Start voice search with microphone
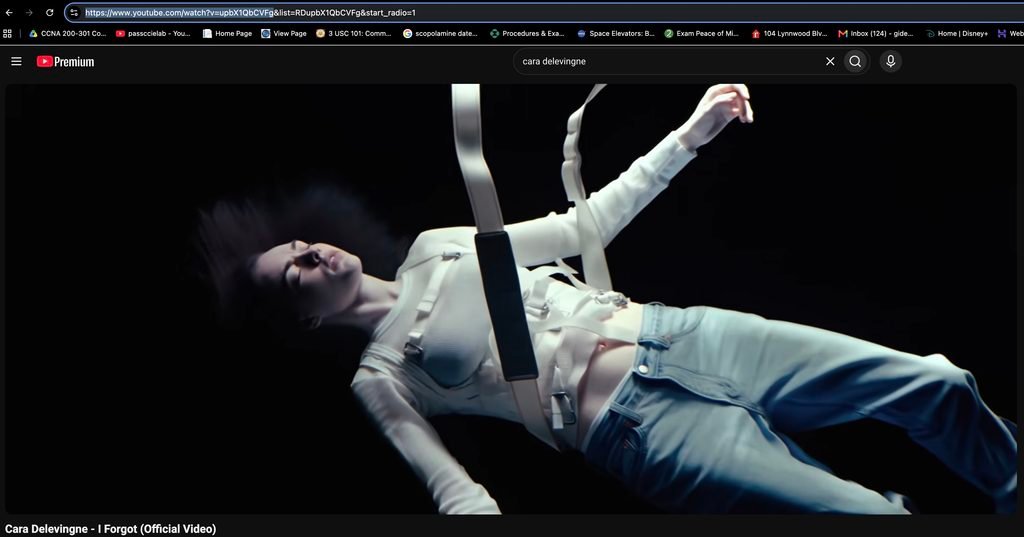This screenshot has width=1024, height=537. pyautogui.click(x=890, y=61)
